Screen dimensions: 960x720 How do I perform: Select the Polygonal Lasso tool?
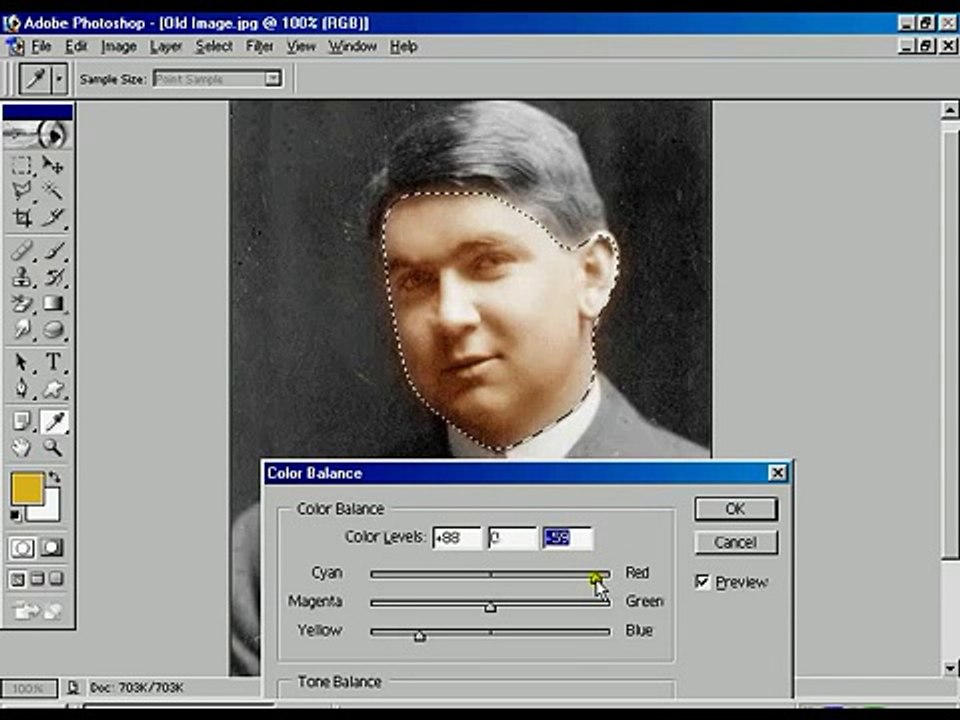coord(22,191)
